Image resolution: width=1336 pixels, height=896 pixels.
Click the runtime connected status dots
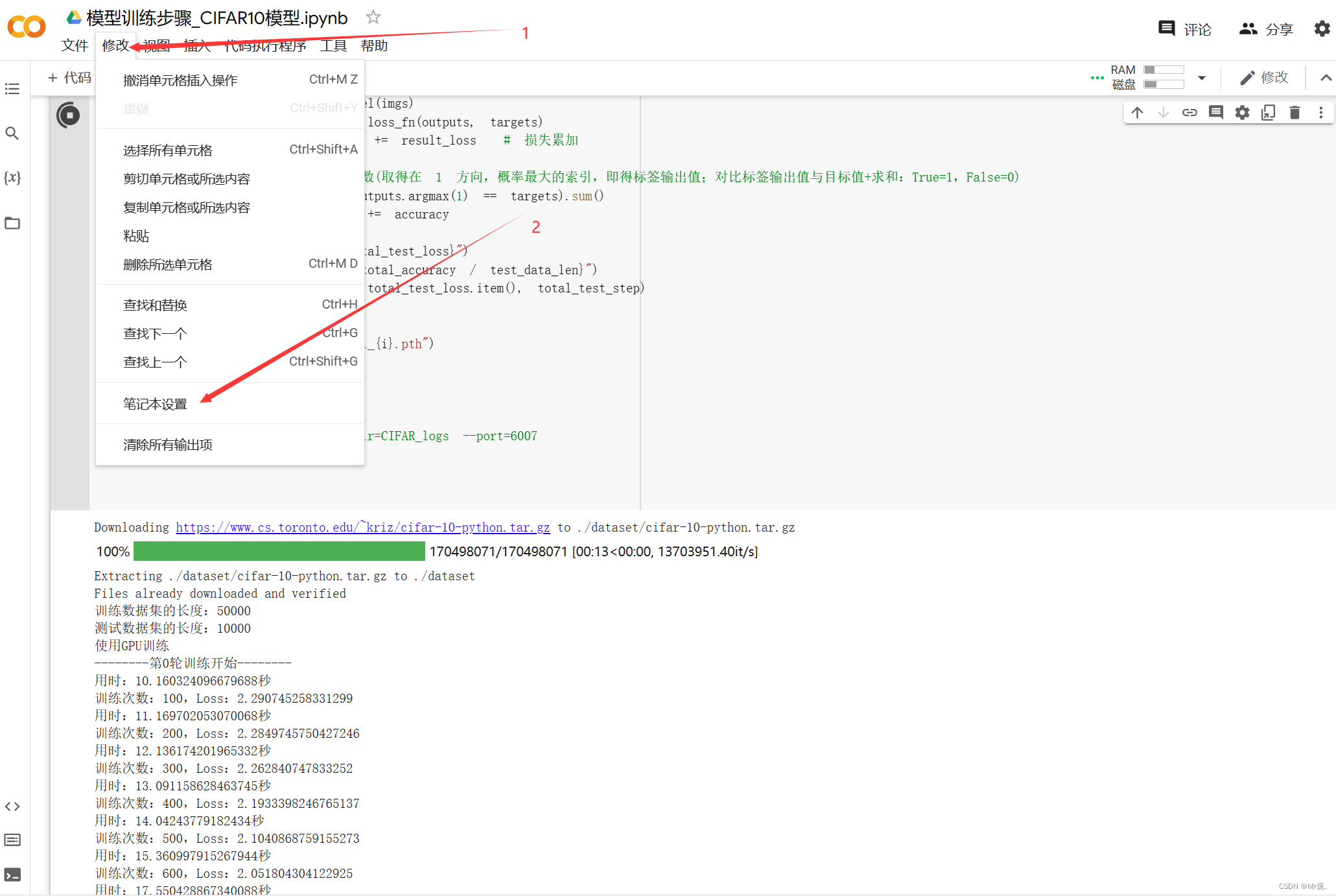click(x=1097, y=78)
